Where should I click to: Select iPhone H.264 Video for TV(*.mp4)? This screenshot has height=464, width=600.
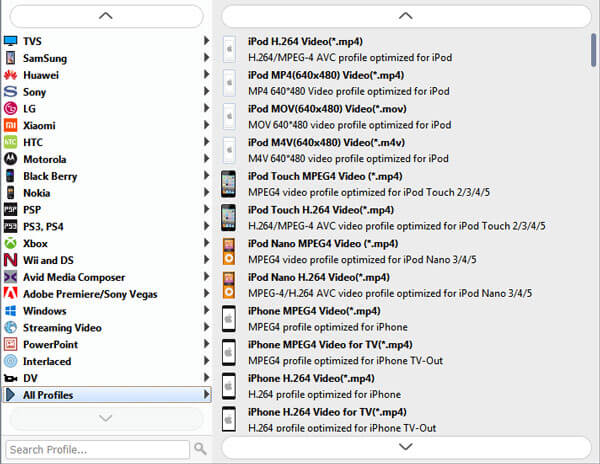tap(405, 420)
